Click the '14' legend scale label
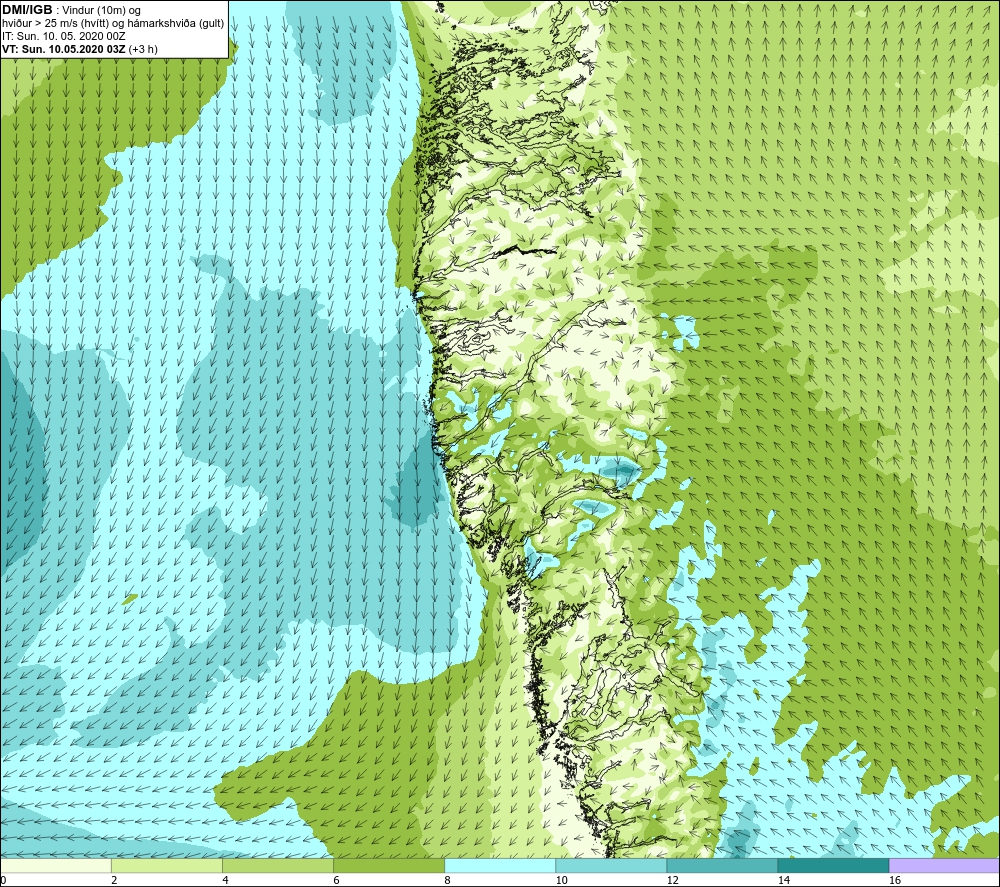 784,881
